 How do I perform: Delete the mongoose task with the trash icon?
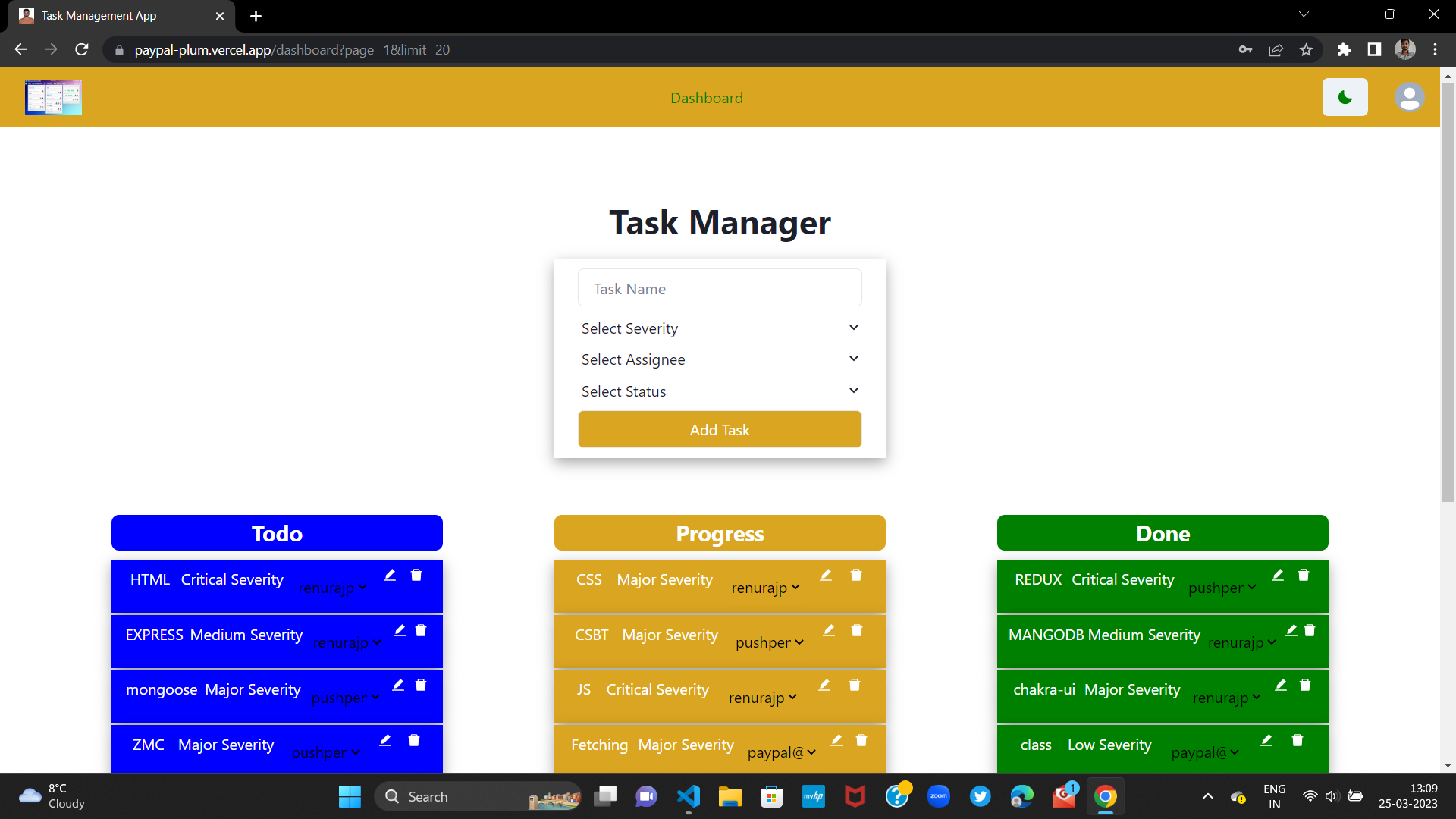pos(421,685)
